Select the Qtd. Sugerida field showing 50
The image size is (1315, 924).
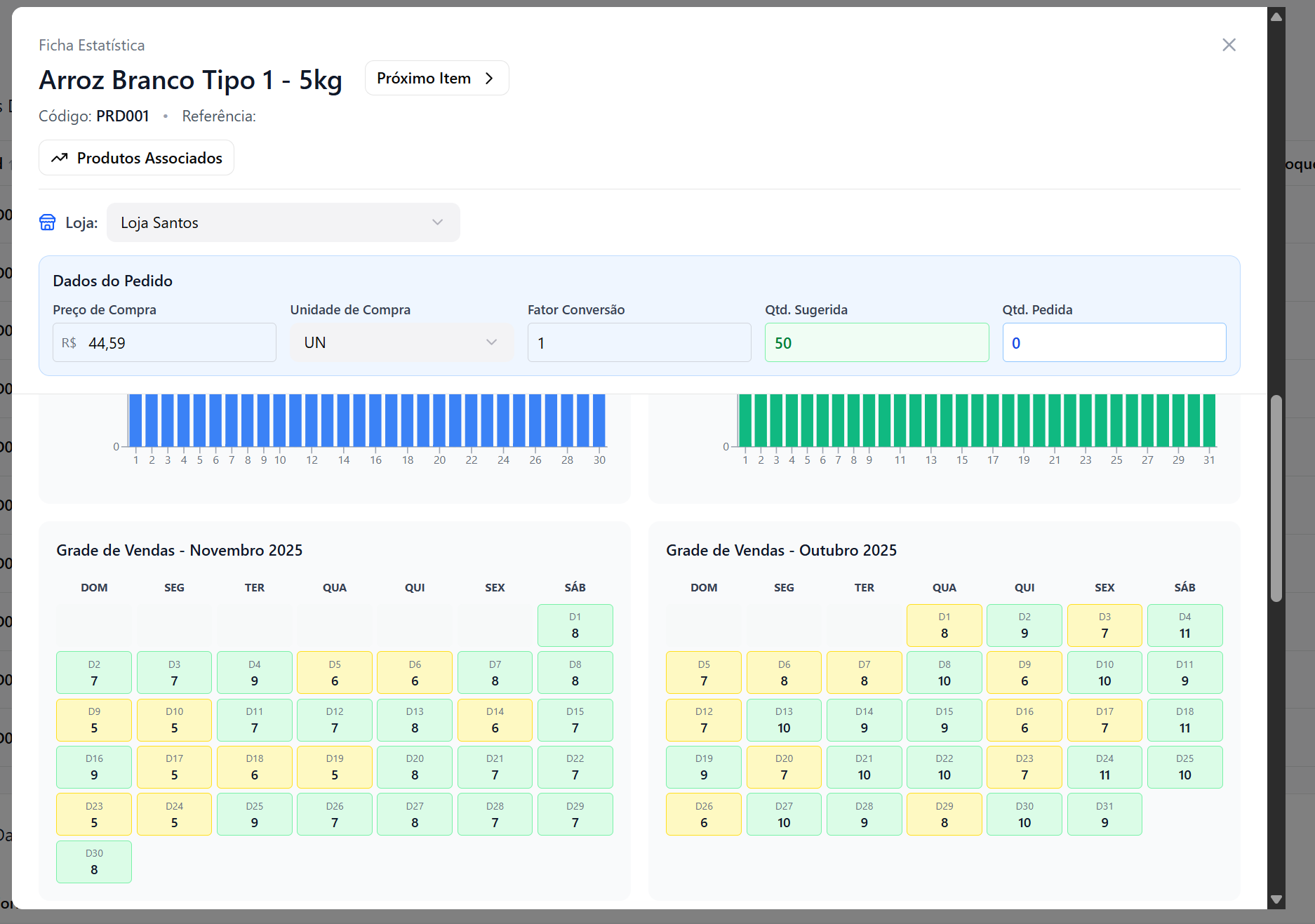[x=876, y=342]
